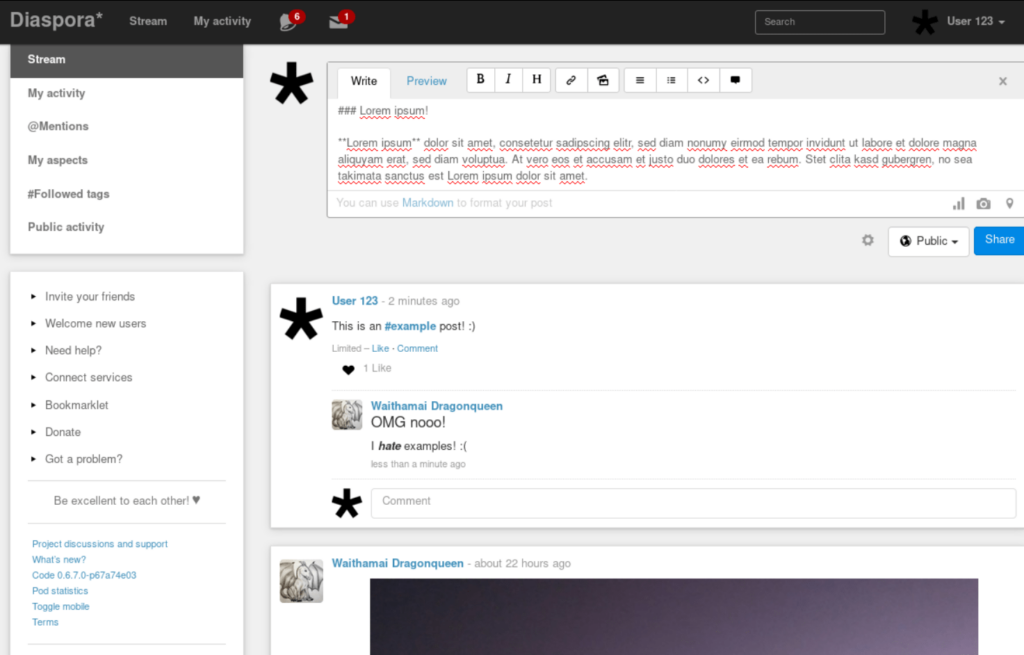1024x655 pixels.
Task: Close the post editor with the X
Action: click(x=1002, y=81)
